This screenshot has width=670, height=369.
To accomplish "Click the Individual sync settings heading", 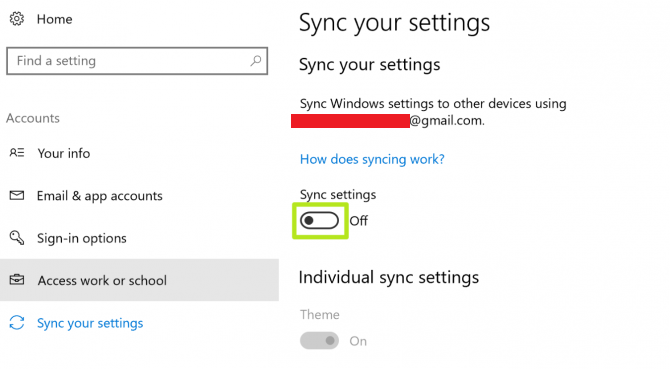I will tap(388, 278).
